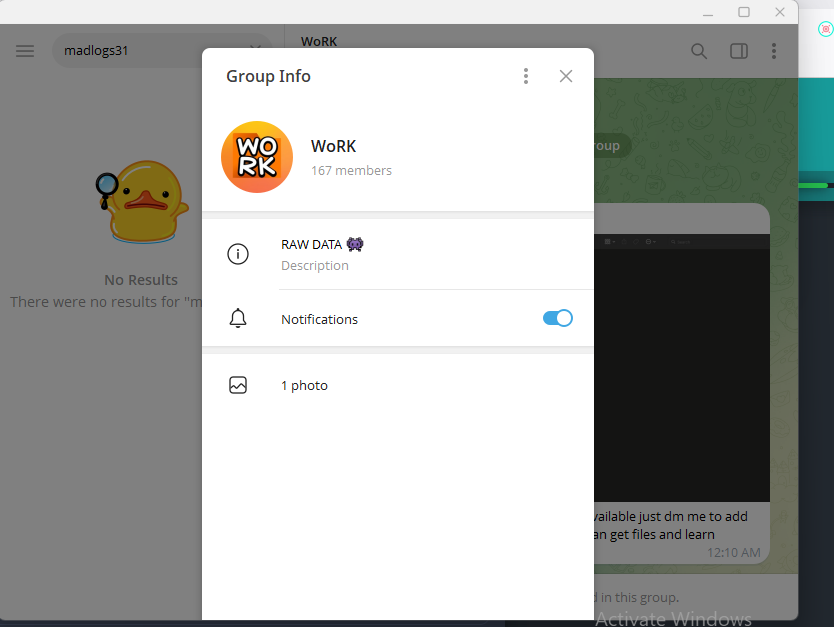Toggle the Notifications switch off
Viewport: 834px width, 627px height.
(x=557, y=318)
